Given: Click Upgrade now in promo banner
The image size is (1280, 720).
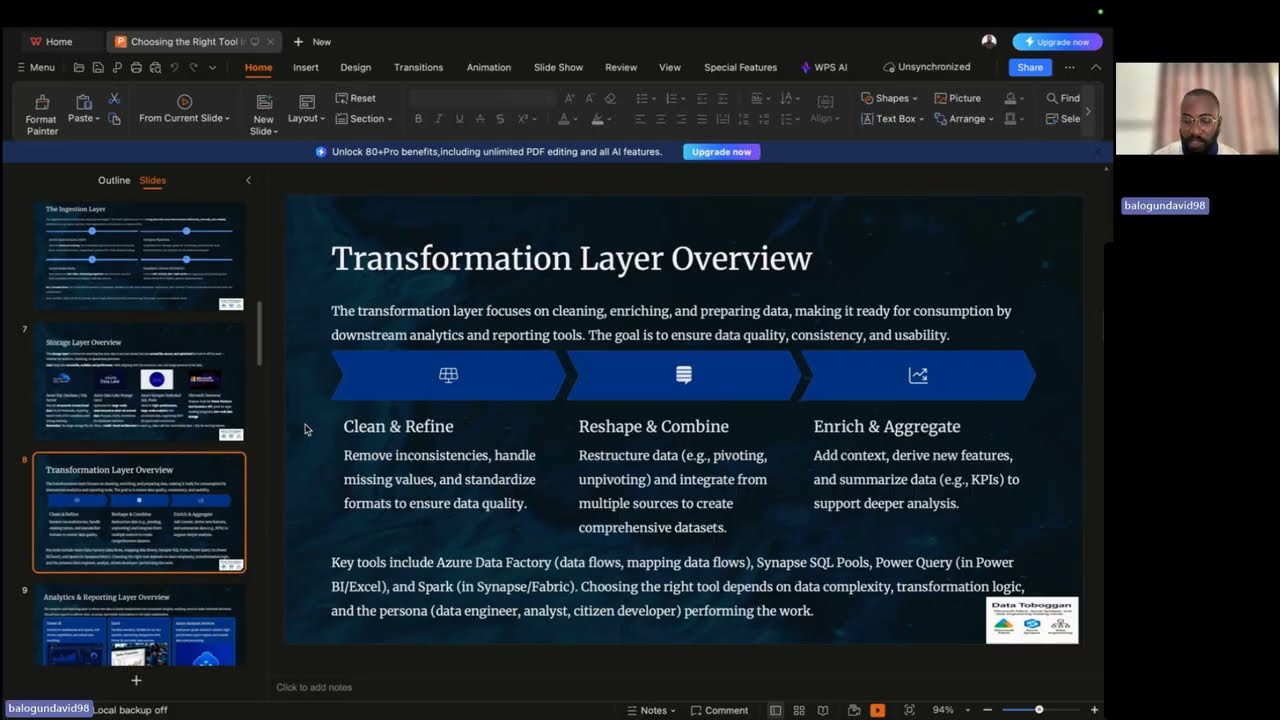Looking at the screenshot, I should (721, 152).
